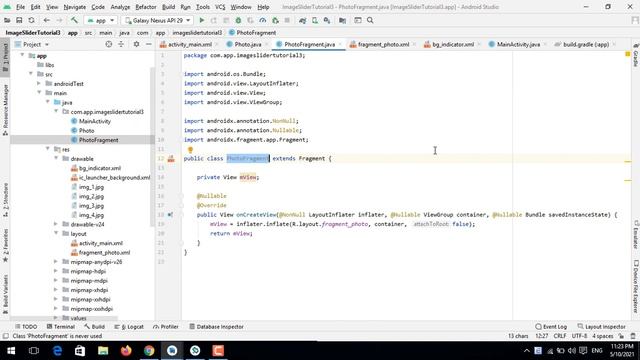Screen dimensions: 640x360
Task: Click the CRLF line separator status entry
Action: pyautogui.click(x=560, y=336)
